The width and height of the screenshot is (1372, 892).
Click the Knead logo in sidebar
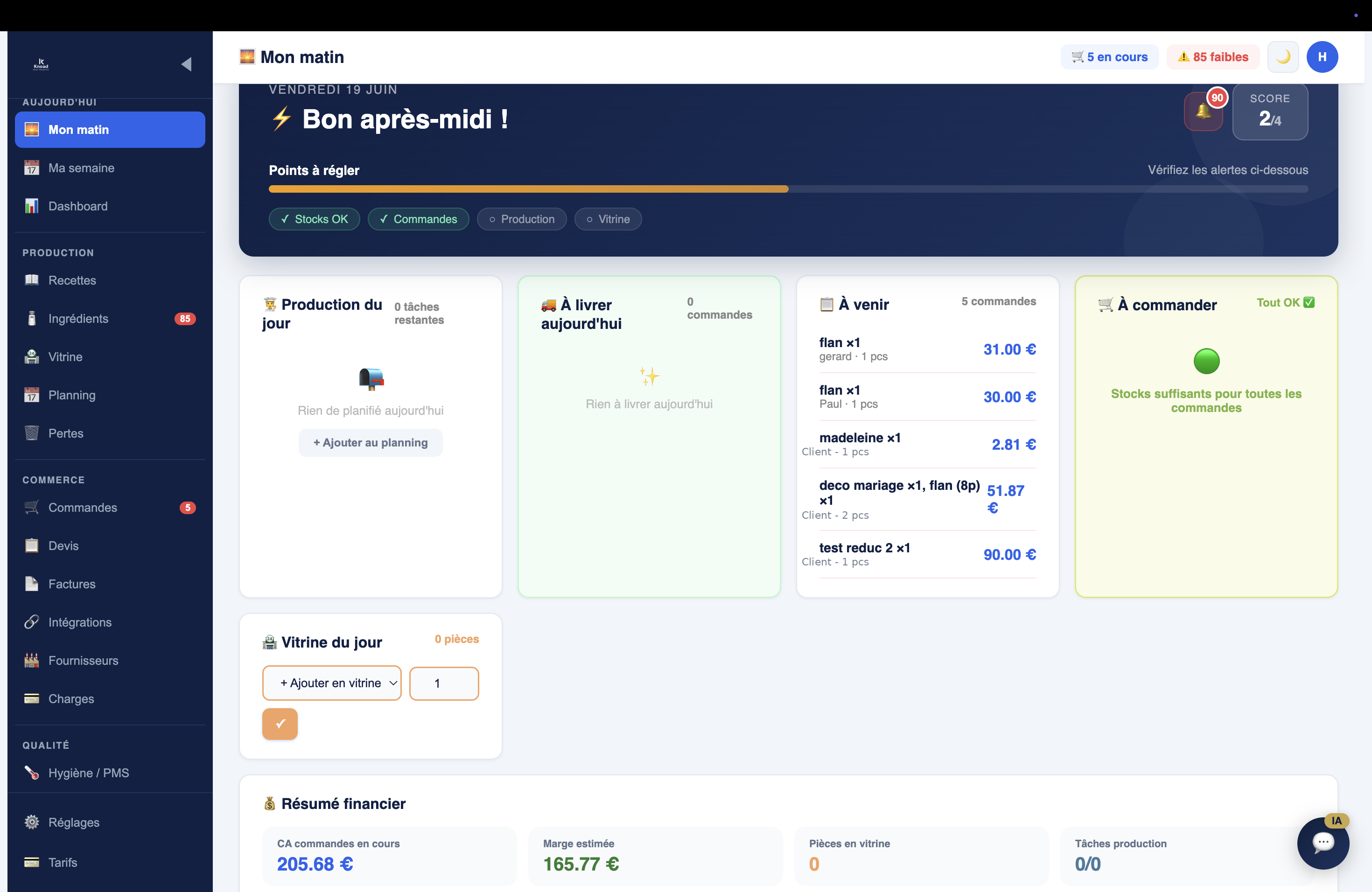tap(41, 64)
